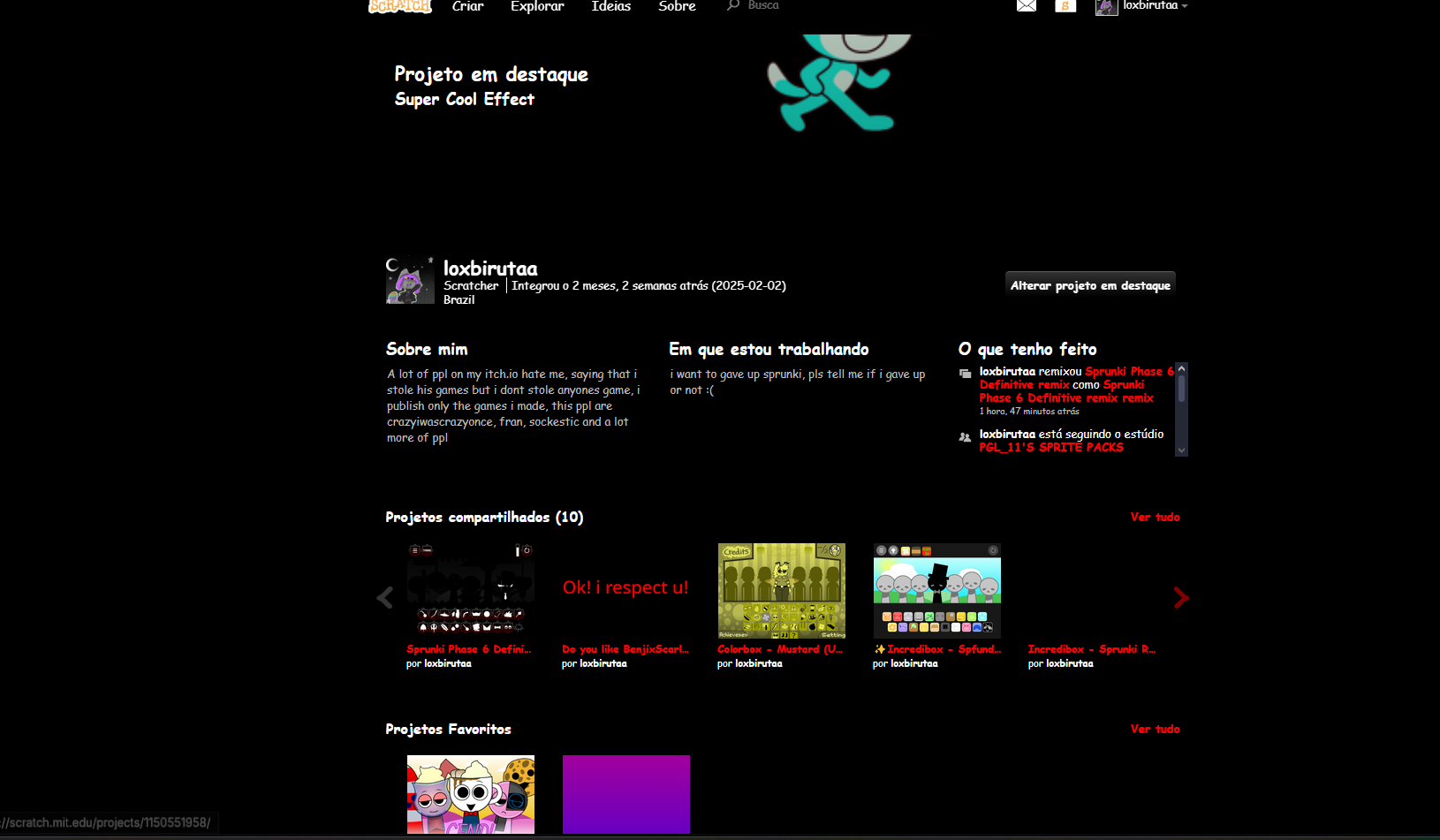Open Ver tudo for shared projects
Screen dimensions: 1440x840
point(1155,517)
